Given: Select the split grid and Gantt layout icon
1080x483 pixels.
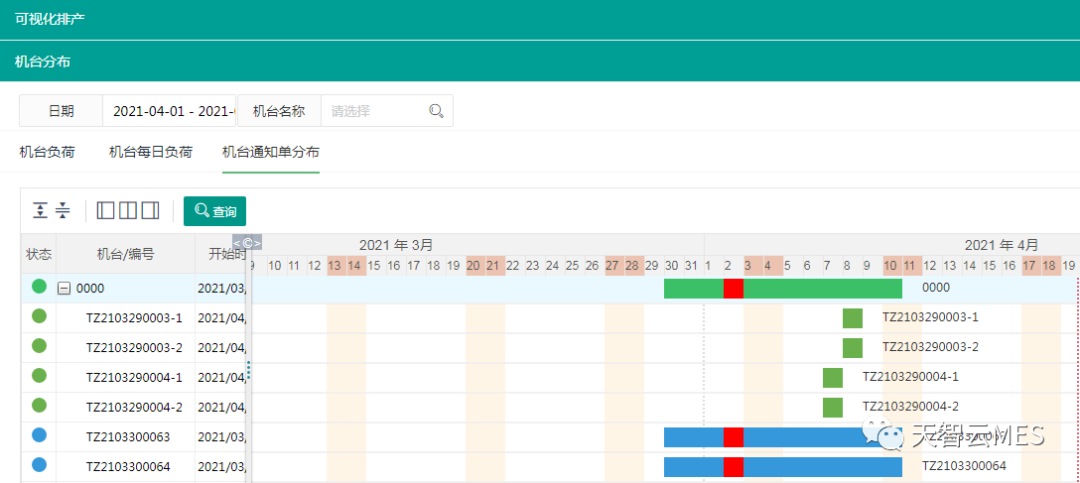Looking at the screenshot, I should point(128,211).
